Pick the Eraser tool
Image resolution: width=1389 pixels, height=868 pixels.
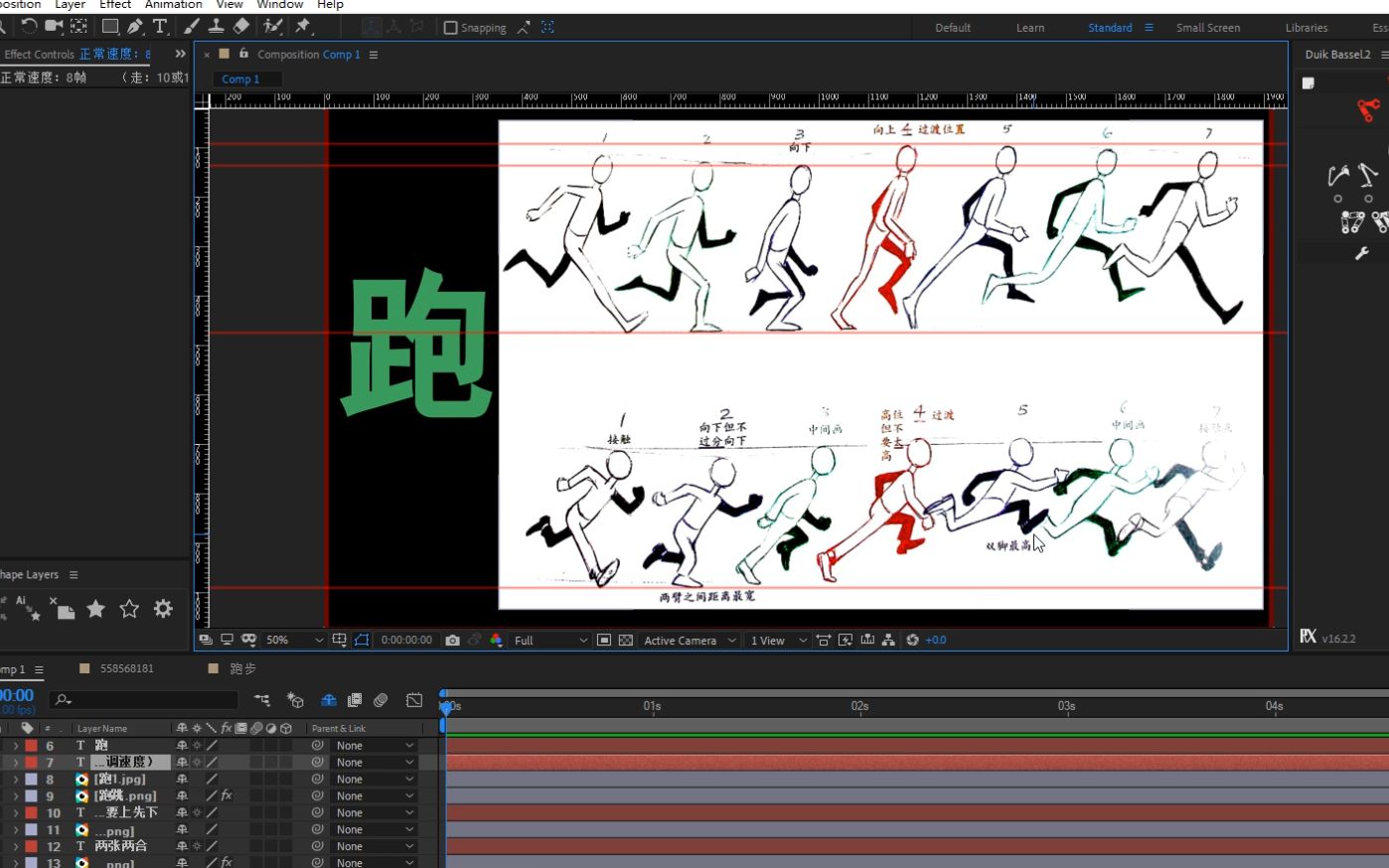click(x=240, y=27)
